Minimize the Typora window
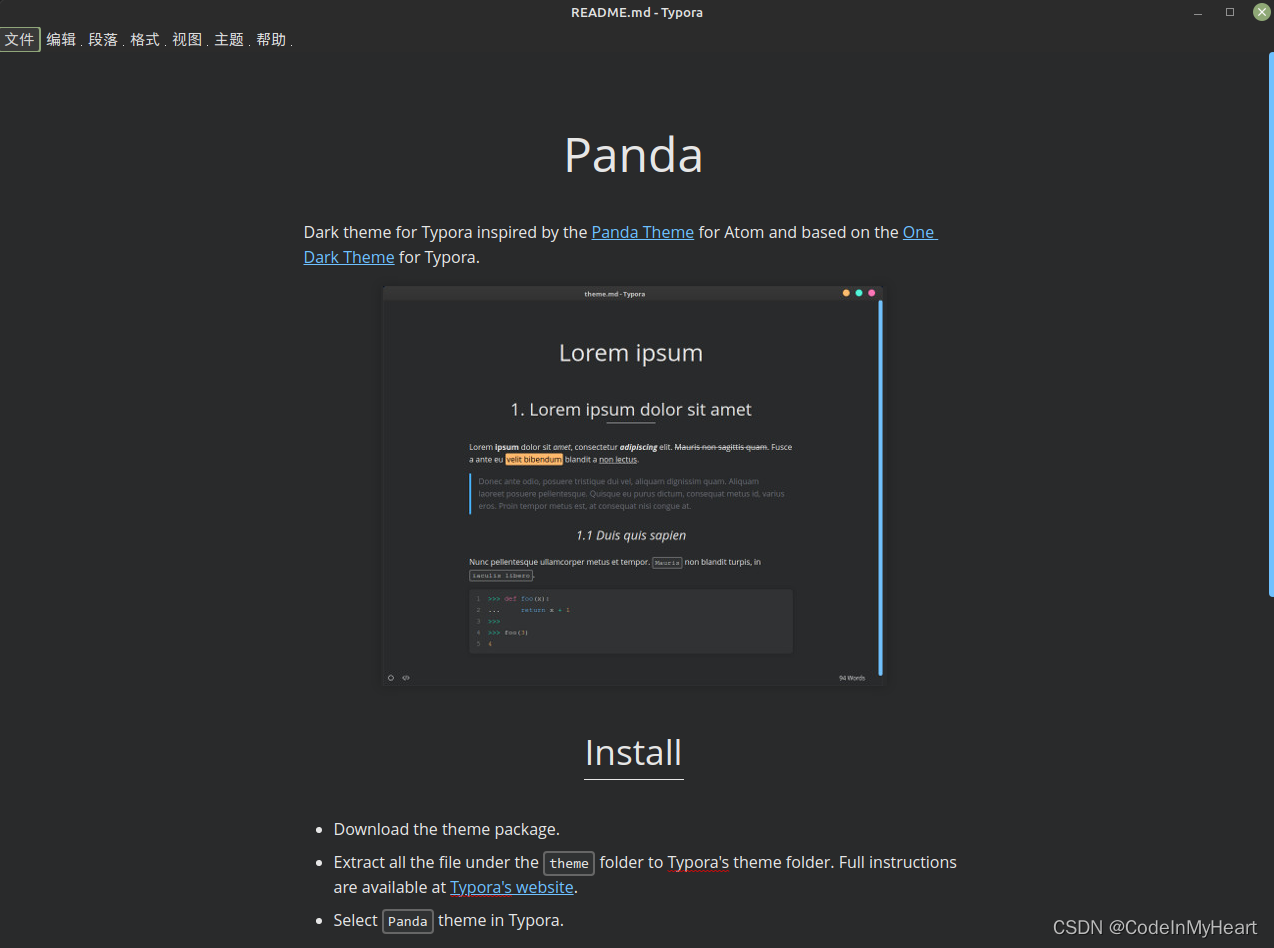Image resolution: width=1274 pixels, height=948 pixels. [1198, 13]
